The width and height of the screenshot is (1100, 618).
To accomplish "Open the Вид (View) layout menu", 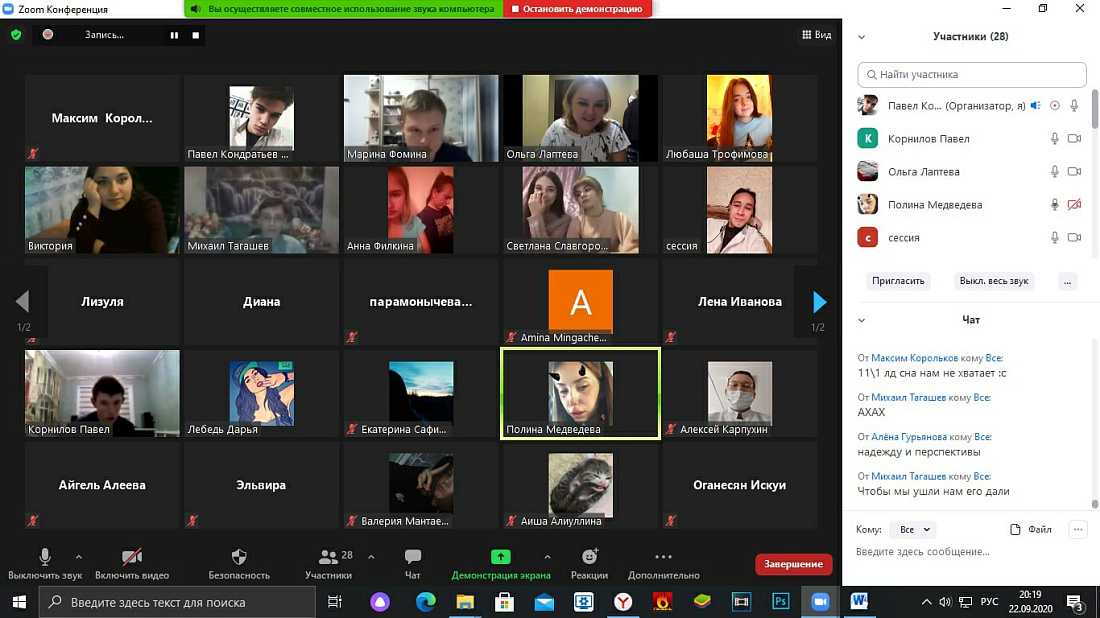I will (x=816, y=35).
